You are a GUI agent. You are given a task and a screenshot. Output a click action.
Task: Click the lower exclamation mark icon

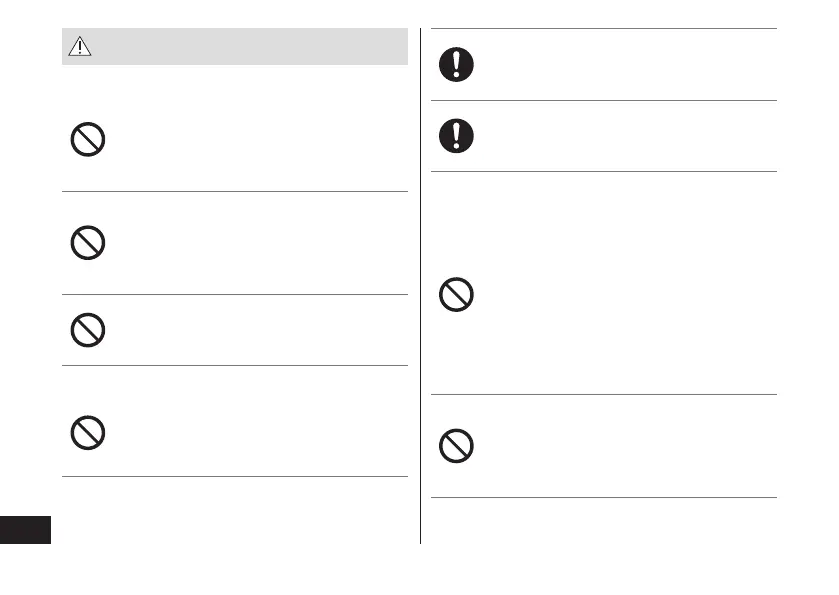tap(457, 136)
